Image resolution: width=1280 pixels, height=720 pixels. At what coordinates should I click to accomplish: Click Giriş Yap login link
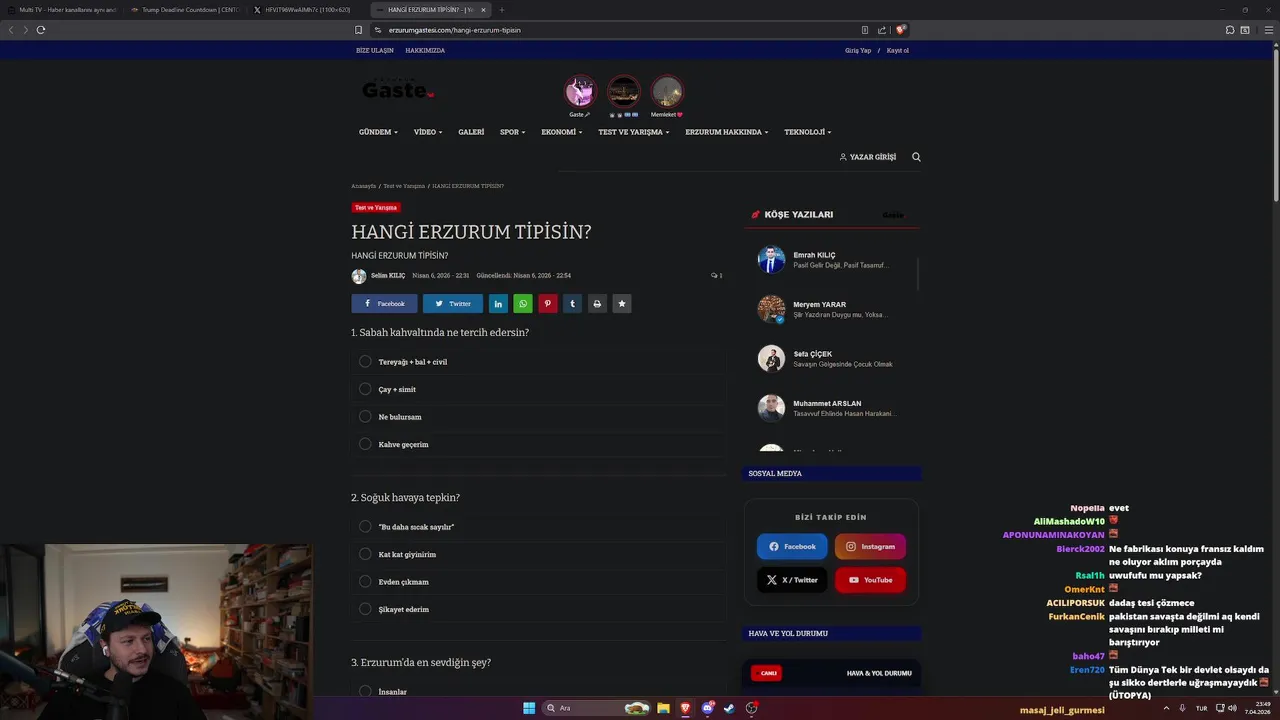tap(858, 50)
